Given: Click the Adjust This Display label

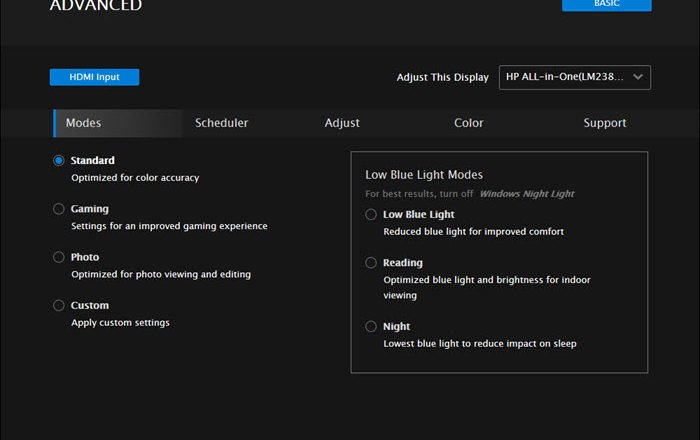Looking at the screenshot, I should click(x=442, y=77).
